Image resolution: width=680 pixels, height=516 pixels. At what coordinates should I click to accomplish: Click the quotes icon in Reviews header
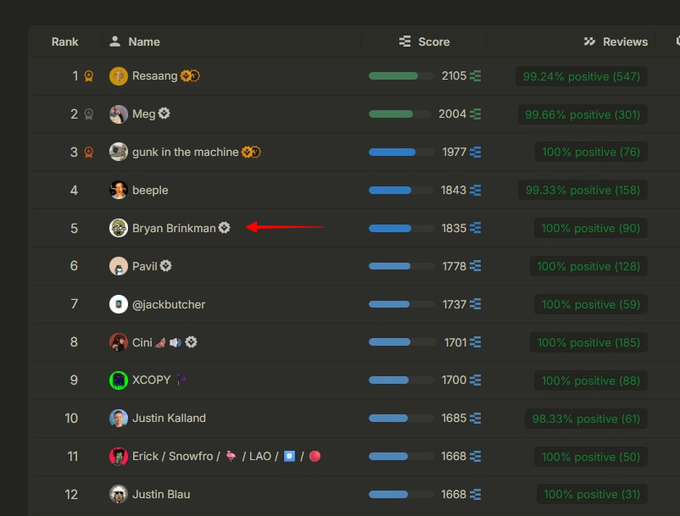pyautogui.click(x=589, y=42)
